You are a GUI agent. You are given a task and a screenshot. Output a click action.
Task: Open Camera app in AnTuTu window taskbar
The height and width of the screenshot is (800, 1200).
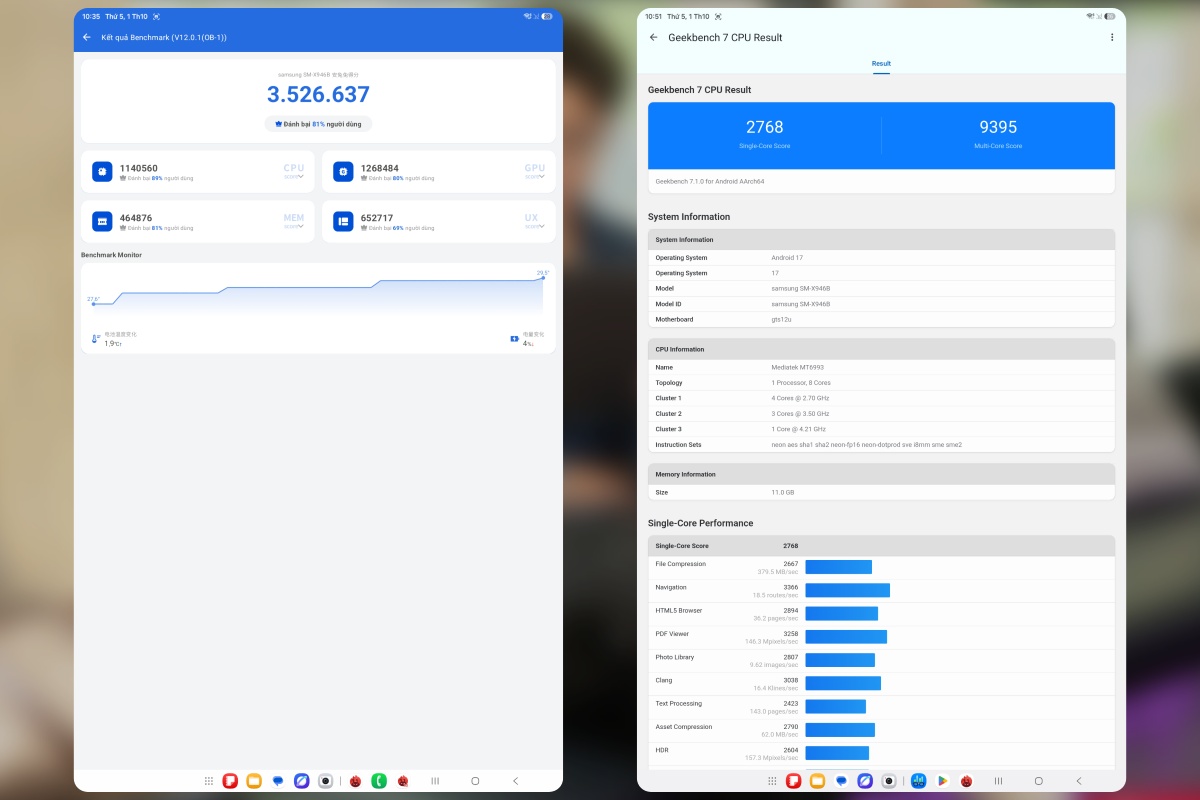pos(325,781)
